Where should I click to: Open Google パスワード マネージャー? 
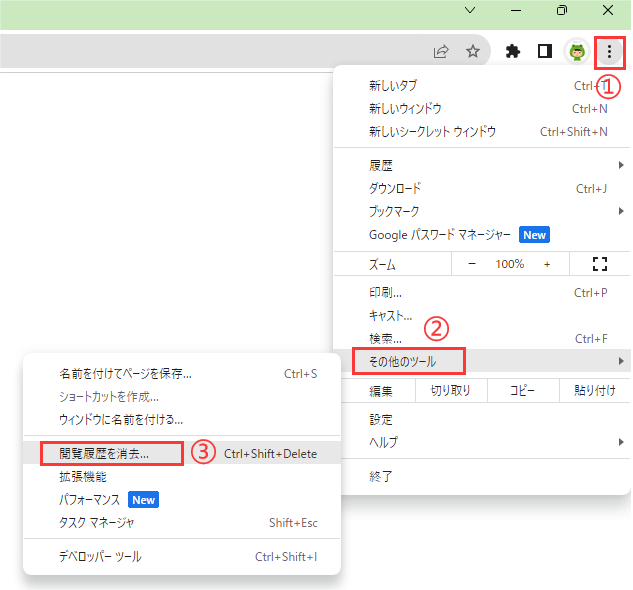click(x=482, y=235)
